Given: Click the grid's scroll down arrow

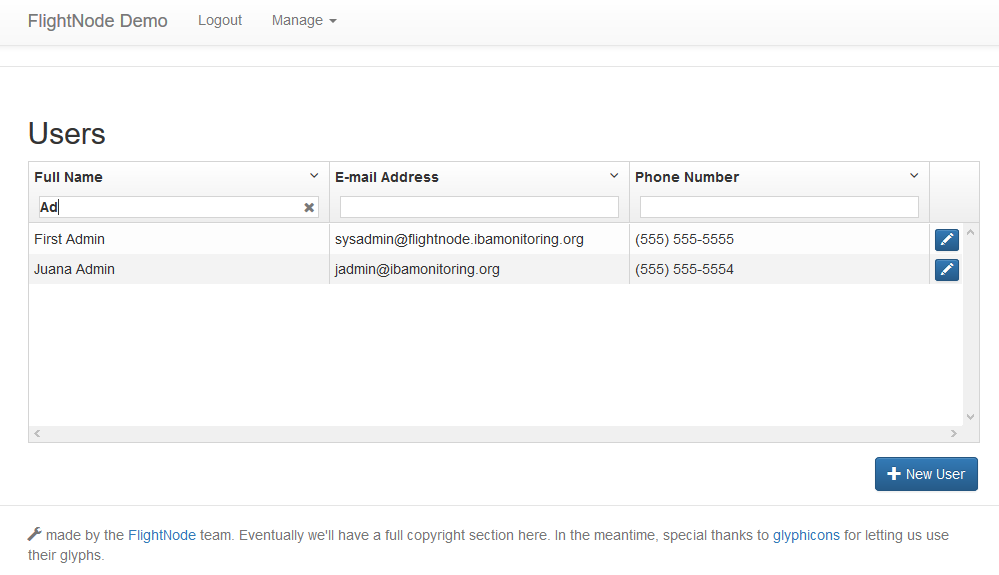Looking at the screenshot, I should [x=970, y=417].
